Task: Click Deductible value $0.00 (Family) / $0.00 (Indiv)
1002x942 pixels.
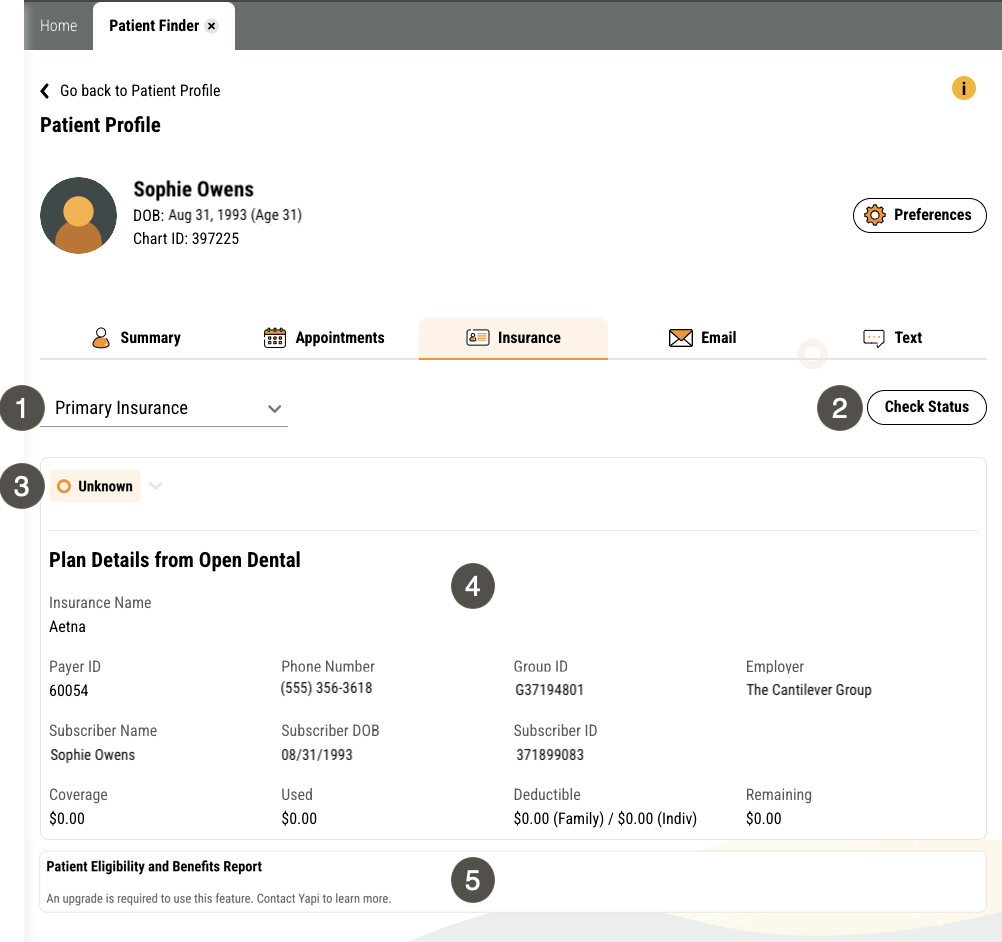Action: 605,819
